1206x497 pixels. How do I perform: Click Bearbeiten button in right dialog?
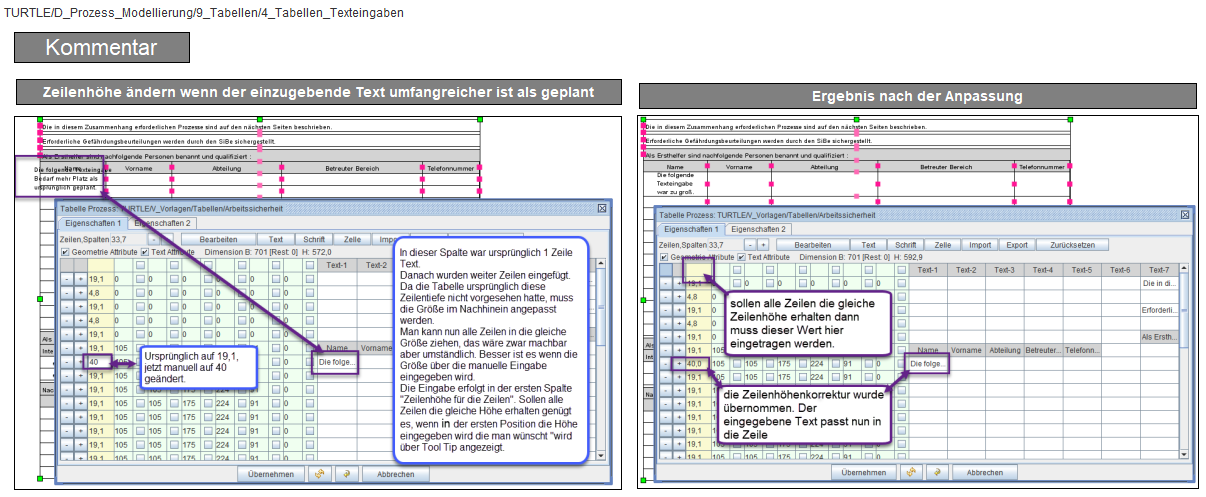click(813, 245)
